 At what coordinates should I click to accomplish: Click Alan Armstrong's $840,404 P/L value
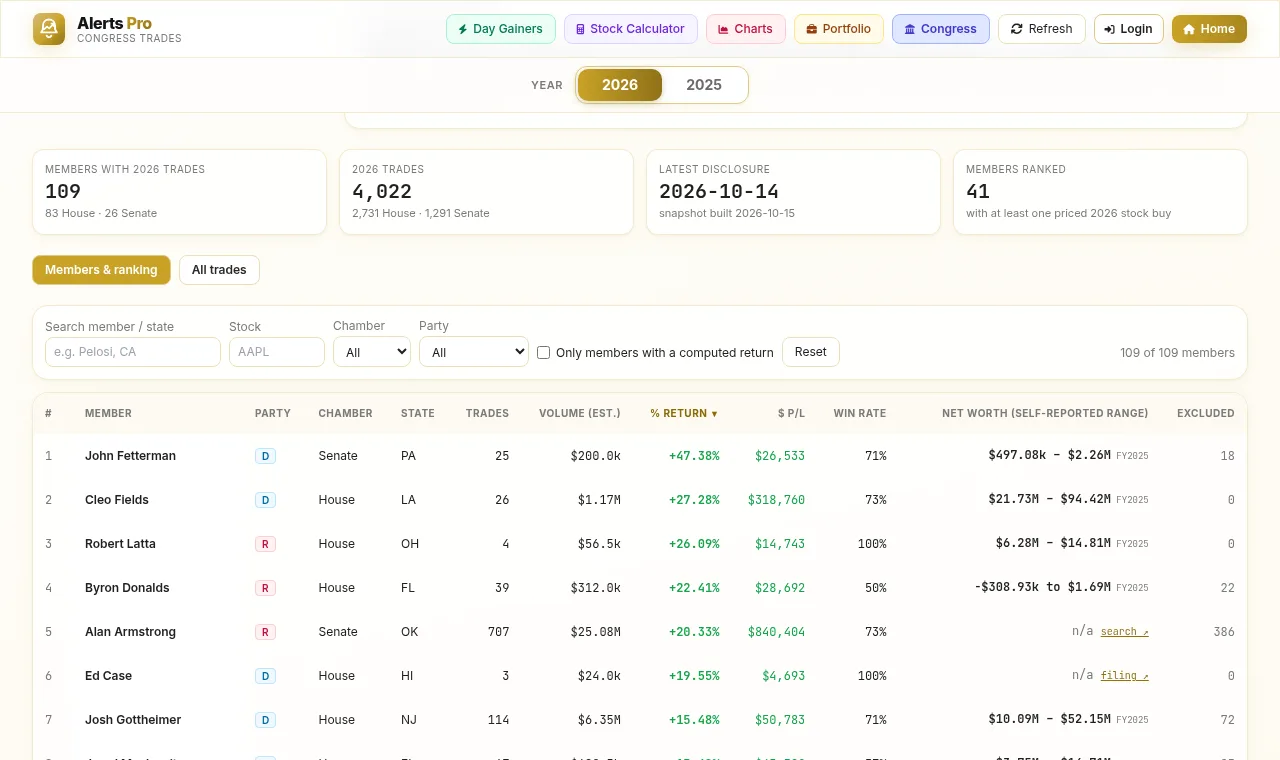pos(776,632)
